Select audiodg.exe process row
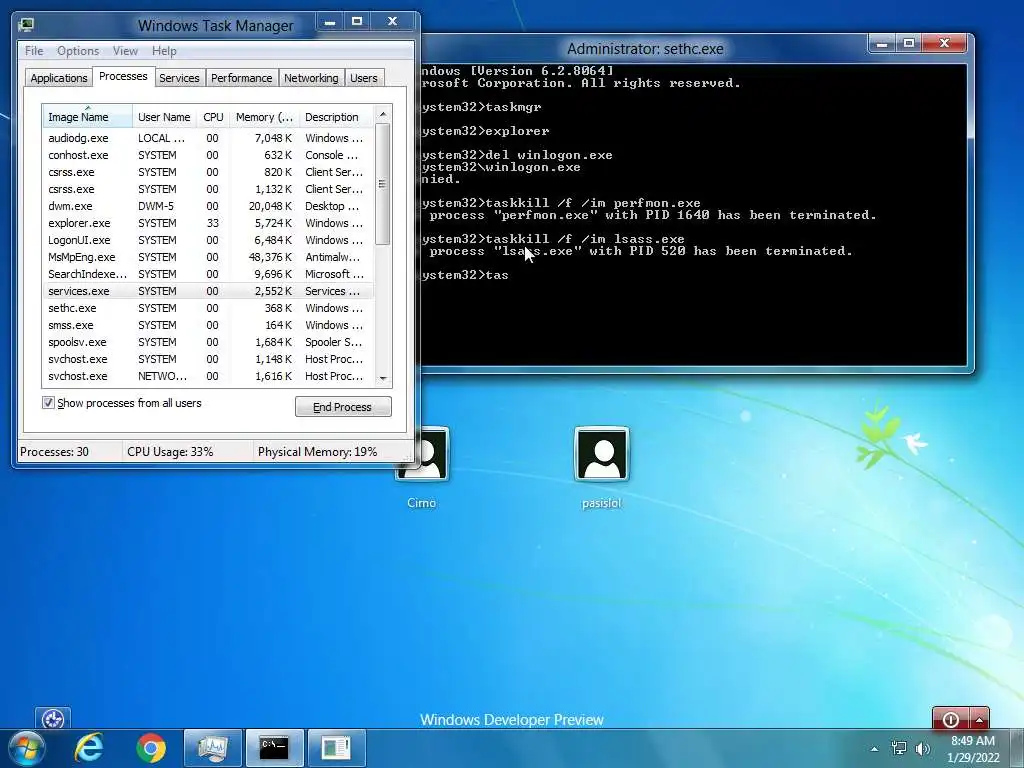The image size is (1024, 768). pyautogui.click(x=208, y=138)
